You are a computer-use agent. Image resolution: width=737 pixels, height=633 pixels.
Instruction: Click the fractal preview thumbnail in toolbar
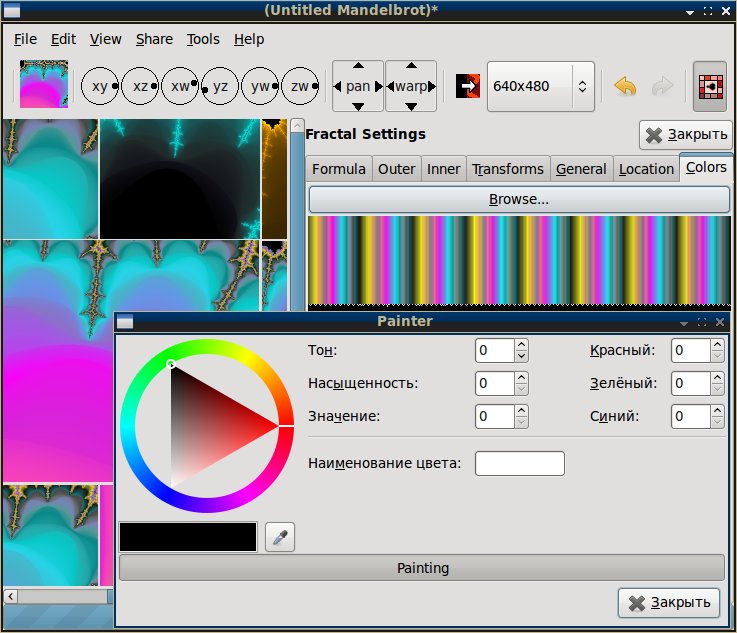[44, 84]
